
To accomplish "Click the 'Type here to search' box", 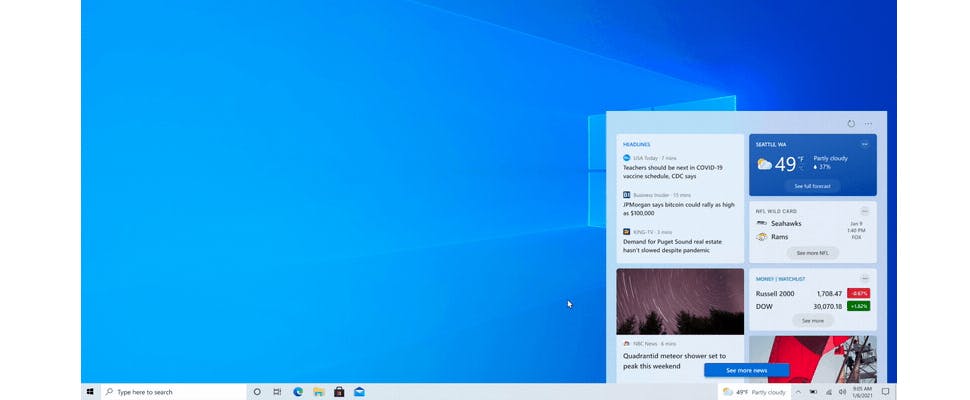I will coord(174,392).
